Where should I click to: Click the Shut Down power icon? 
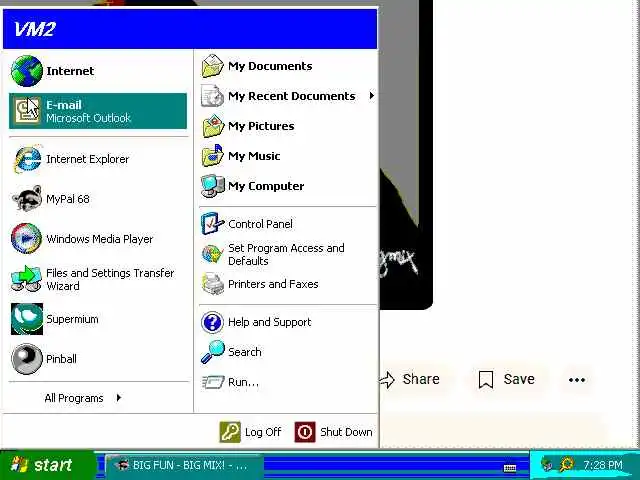[x=305, y=432]
